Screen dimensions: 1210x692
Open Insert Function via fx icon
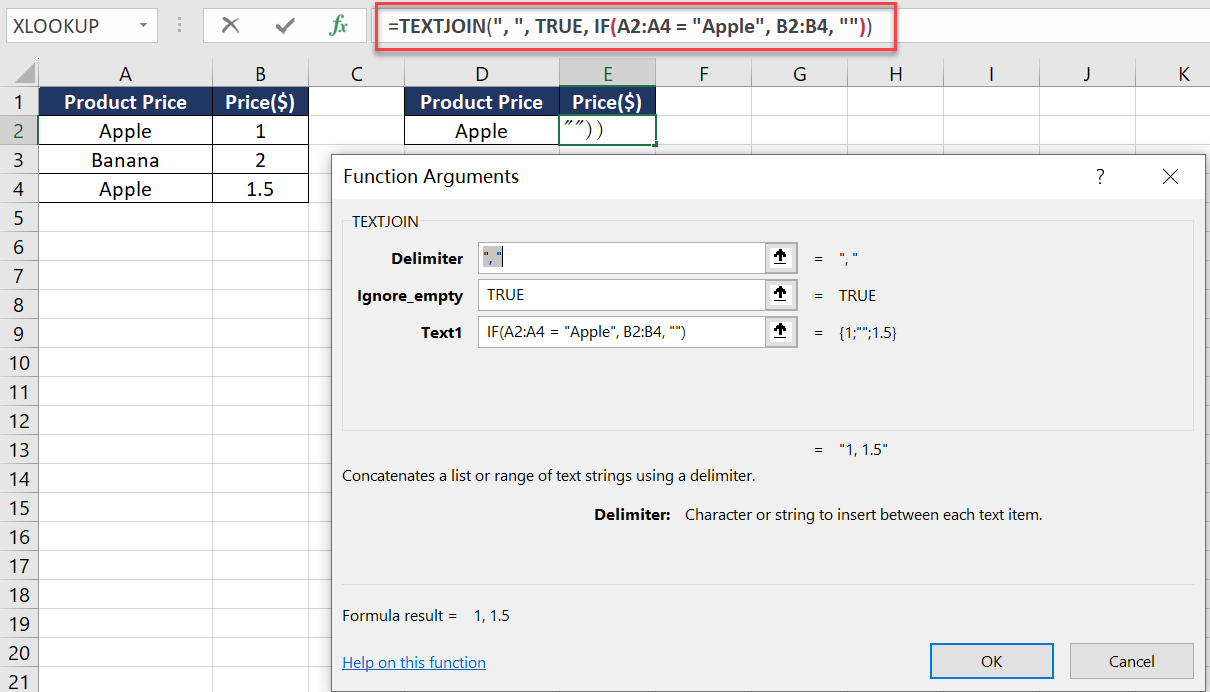338,26
